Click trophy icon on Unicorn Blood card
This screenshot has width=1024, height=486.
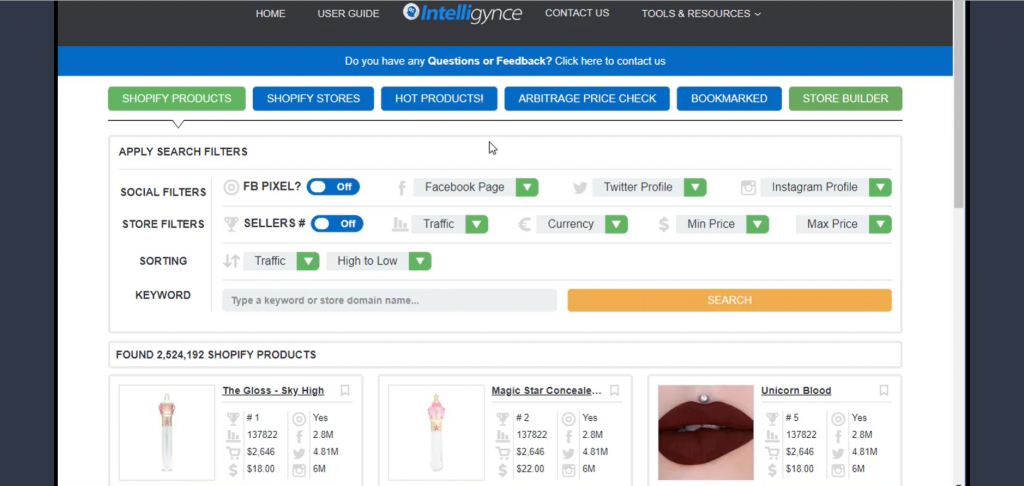coord(772,418)
